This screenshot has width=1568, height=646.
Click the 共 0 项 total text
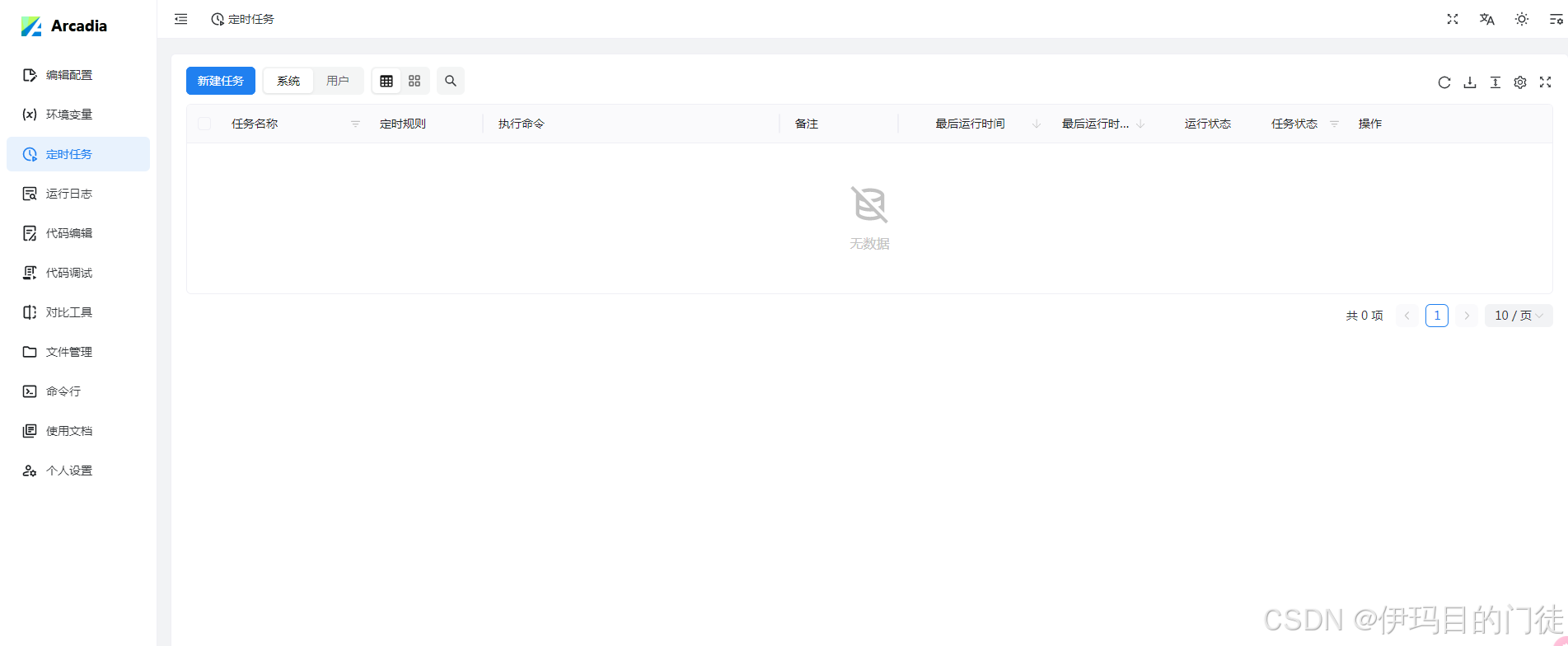1364,316
